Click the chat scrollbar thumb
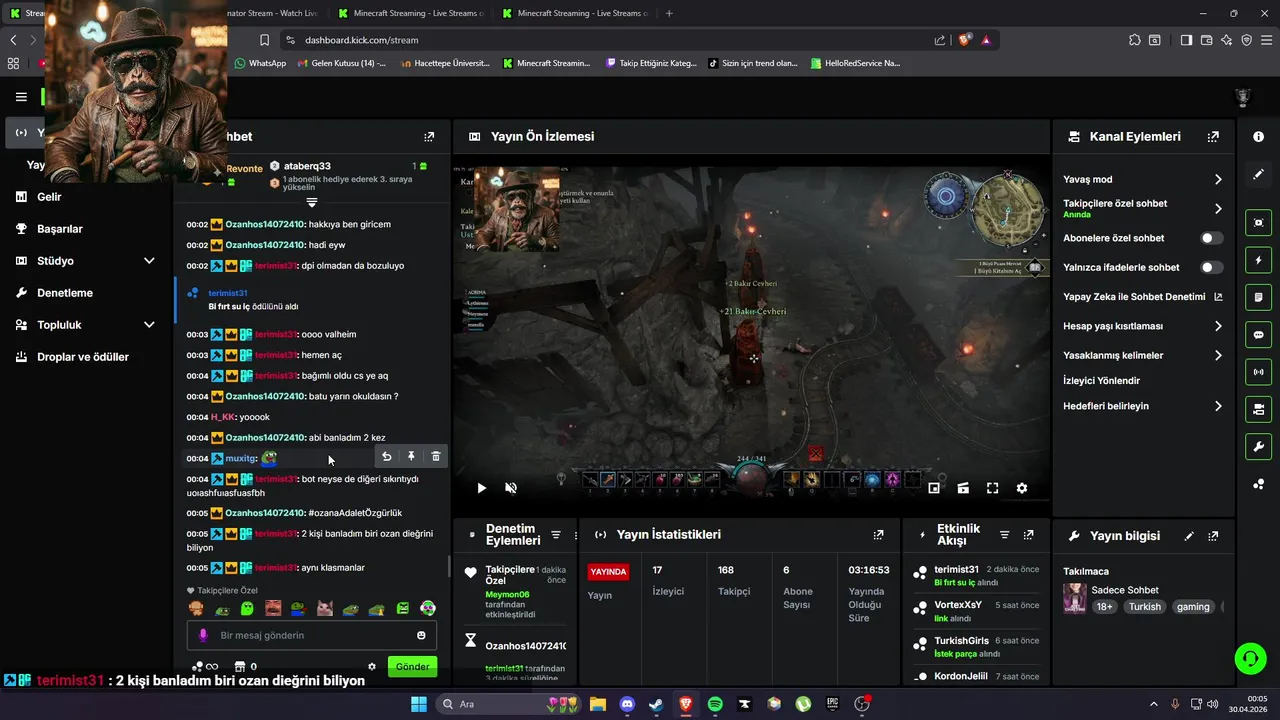Viewport: 1280px width, 720px height. (448, 566)
